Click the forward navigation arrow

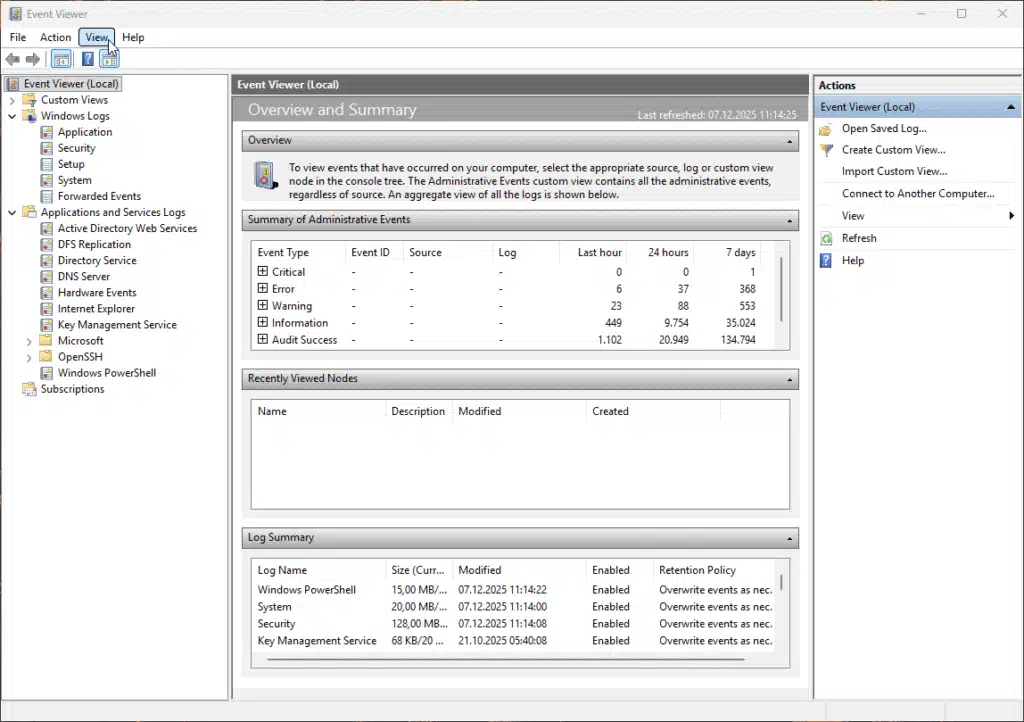[31, 59]
